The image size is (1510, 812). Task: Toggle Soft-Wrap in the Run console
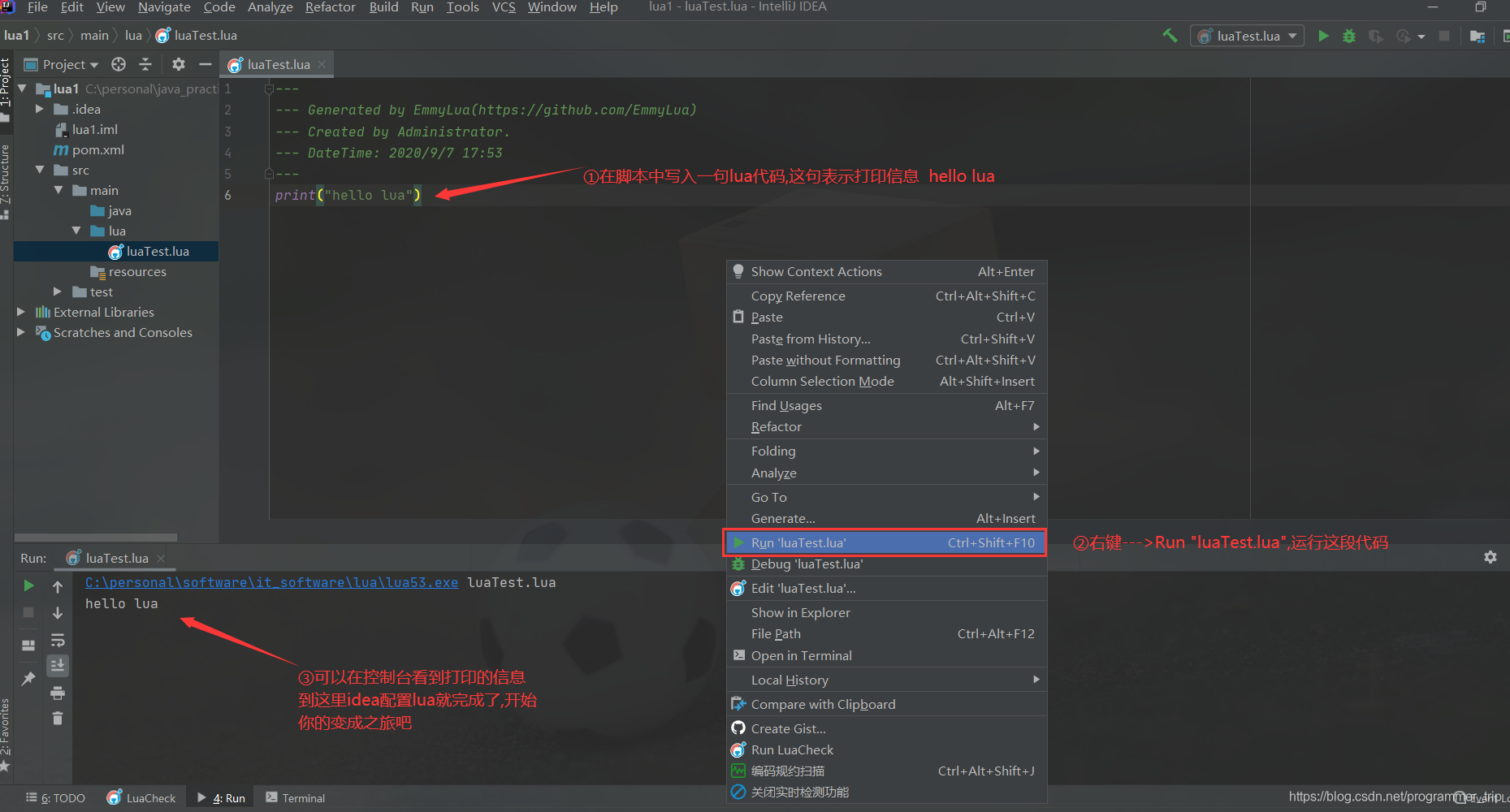[58, 640]
